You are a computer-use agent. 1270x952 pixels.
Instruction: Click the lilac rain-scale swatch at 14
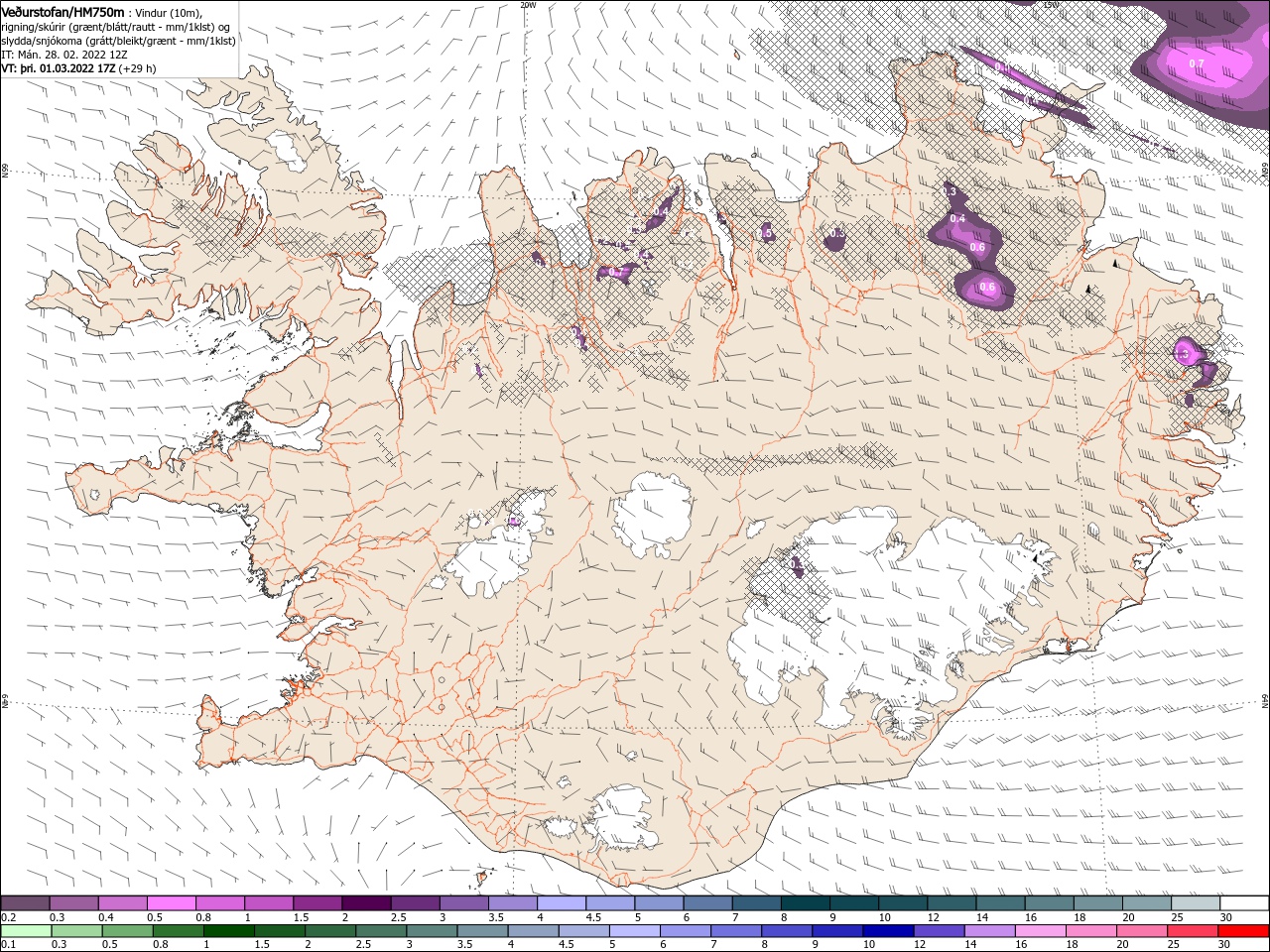[x=989, y=931]
